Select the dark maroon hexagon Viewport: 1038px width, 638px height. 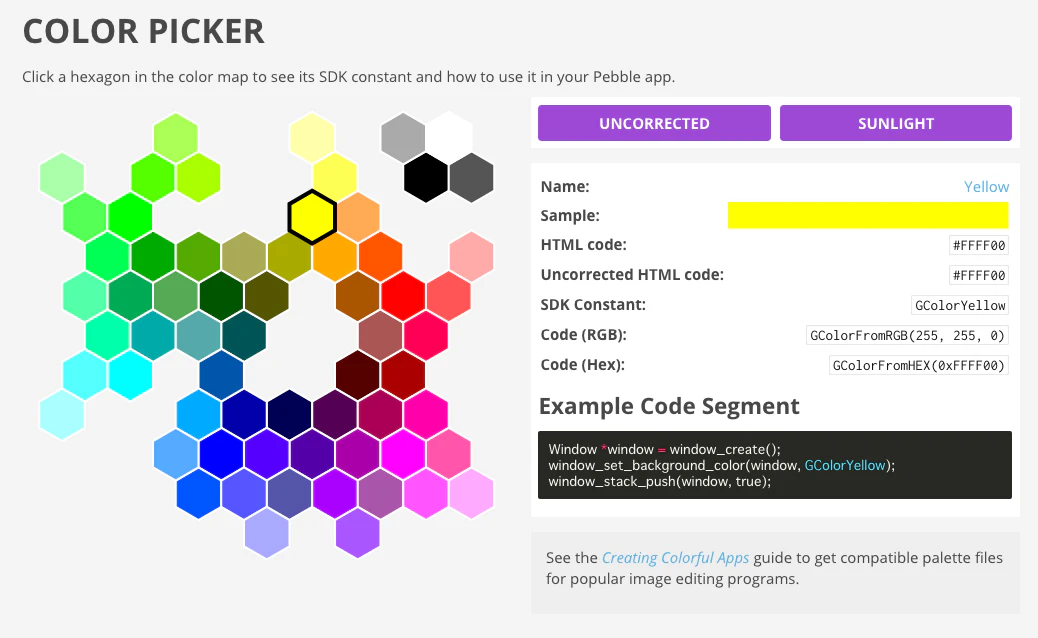(357, 375)
